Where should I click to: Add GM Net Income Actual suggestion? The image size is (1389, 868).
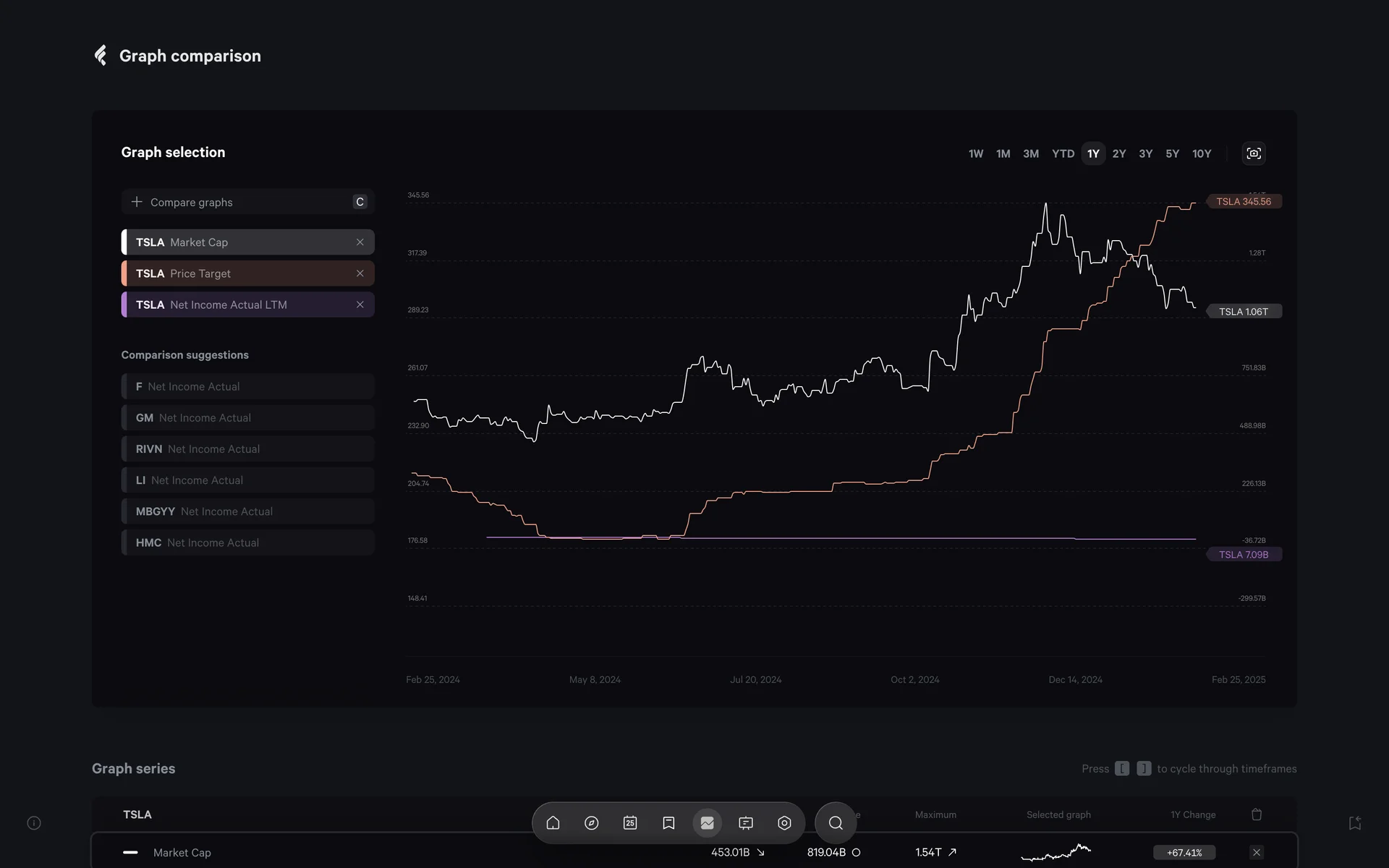click(247, 418)
